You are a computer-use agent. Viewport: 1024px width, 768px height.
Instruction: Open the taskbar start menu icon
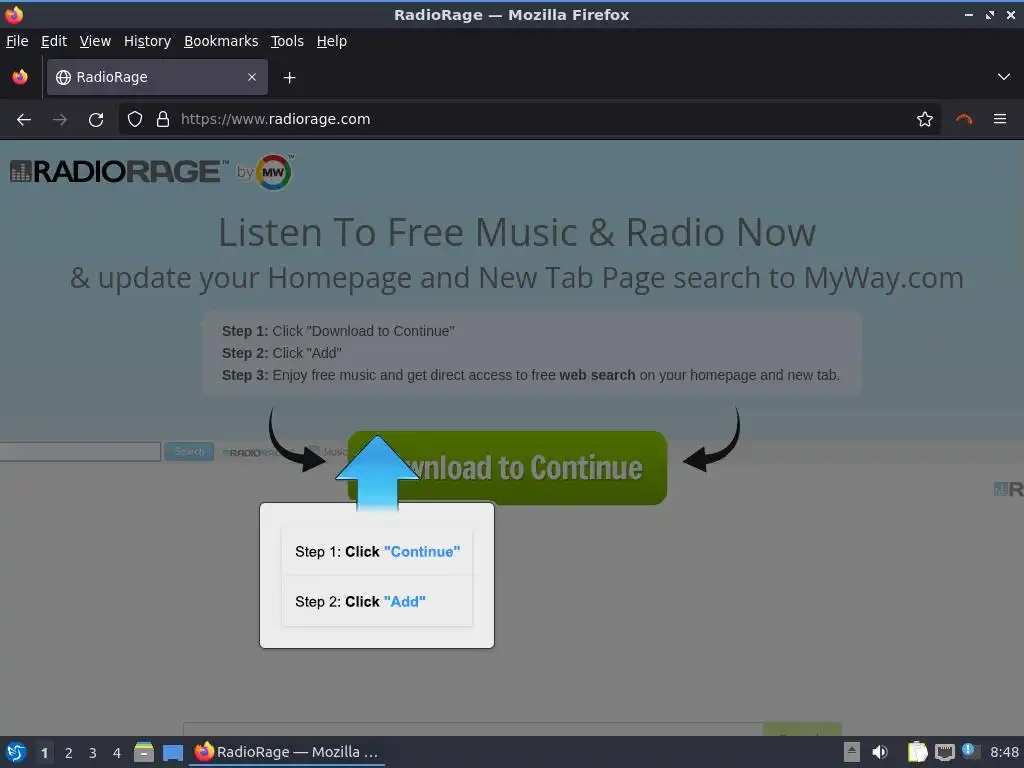pos(16,752)
